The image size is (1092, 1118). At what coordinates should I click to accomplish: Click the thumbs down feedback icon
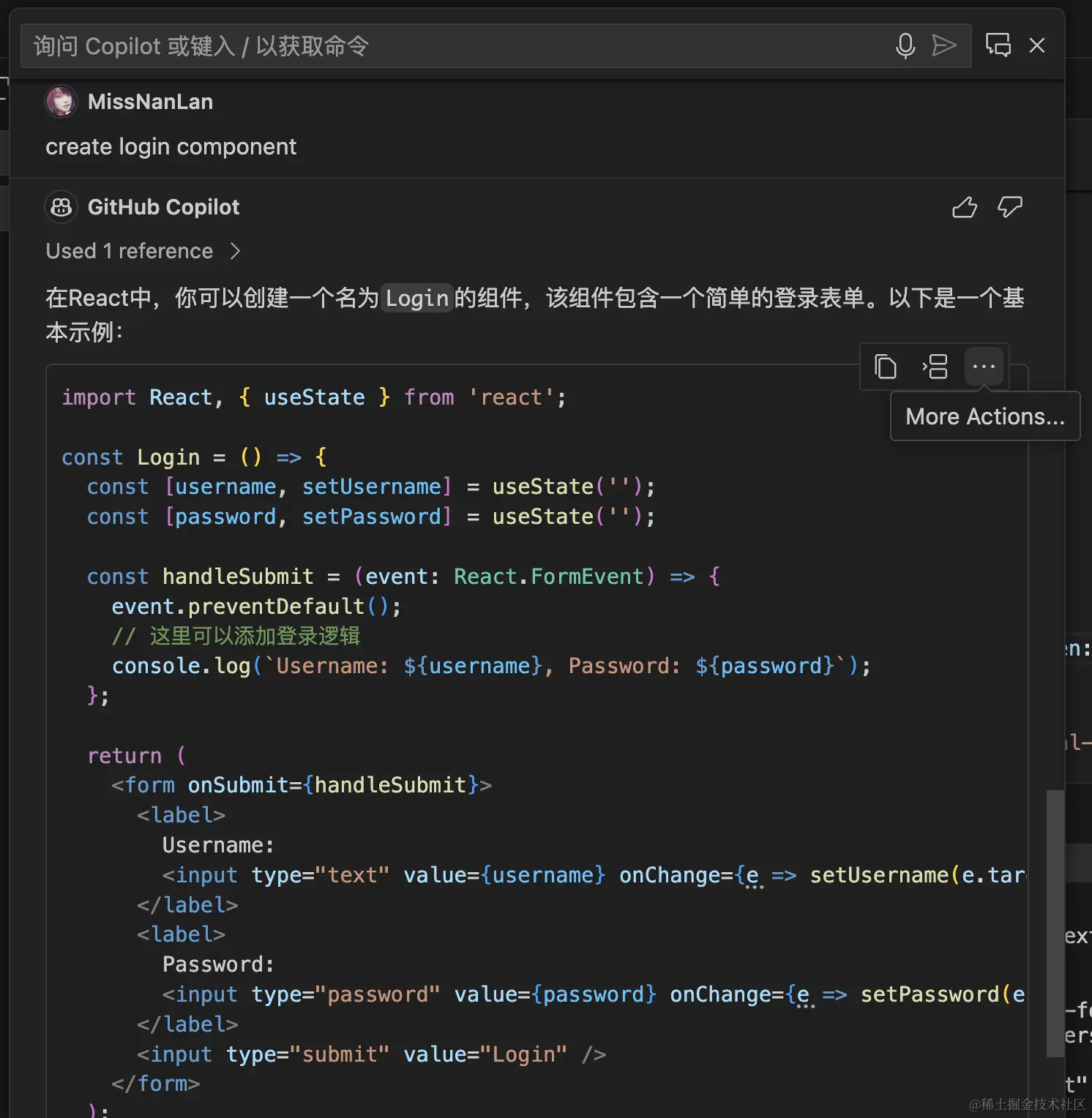1010,207
